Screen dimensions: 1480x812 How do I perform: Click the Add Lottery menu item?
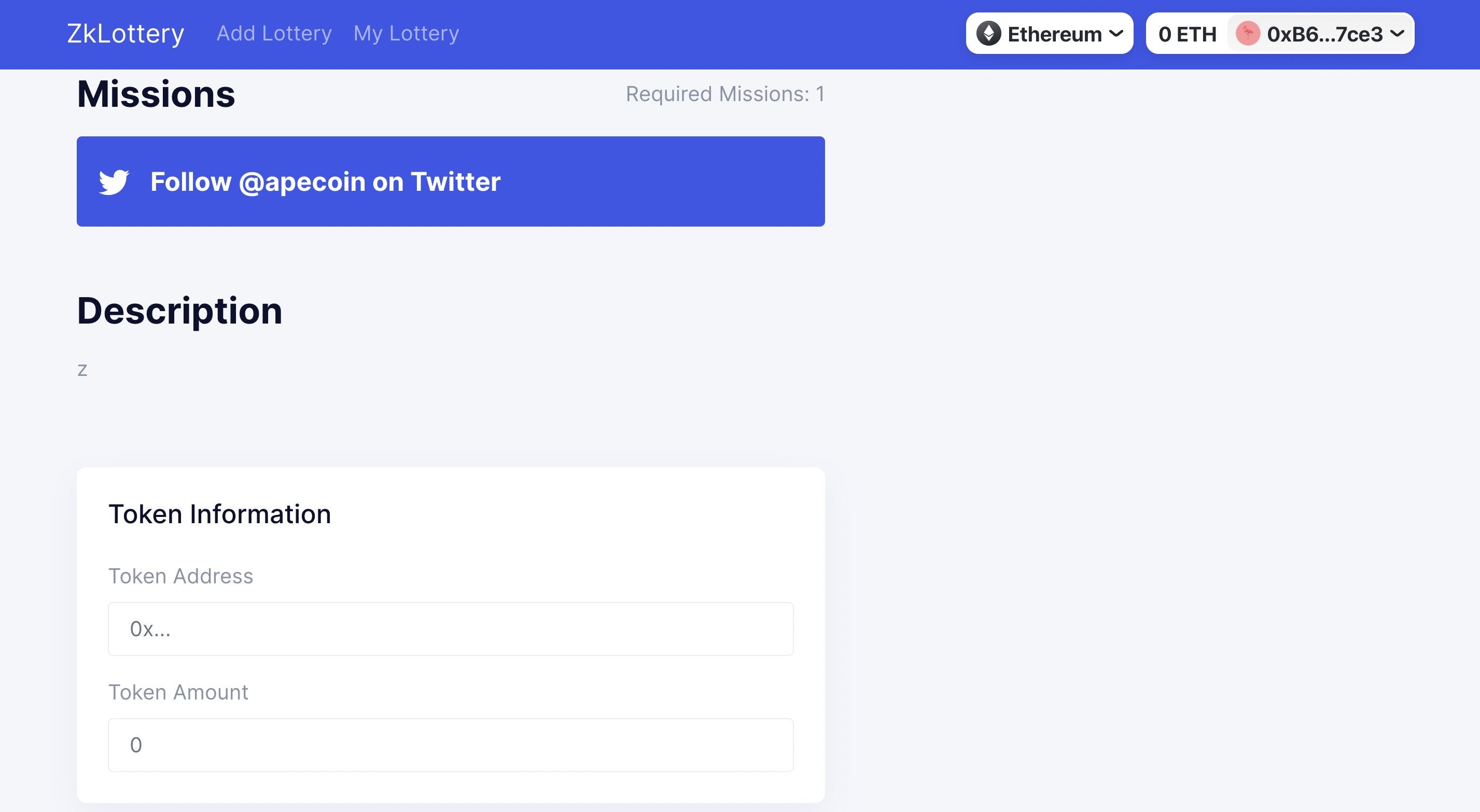(274, 33)
